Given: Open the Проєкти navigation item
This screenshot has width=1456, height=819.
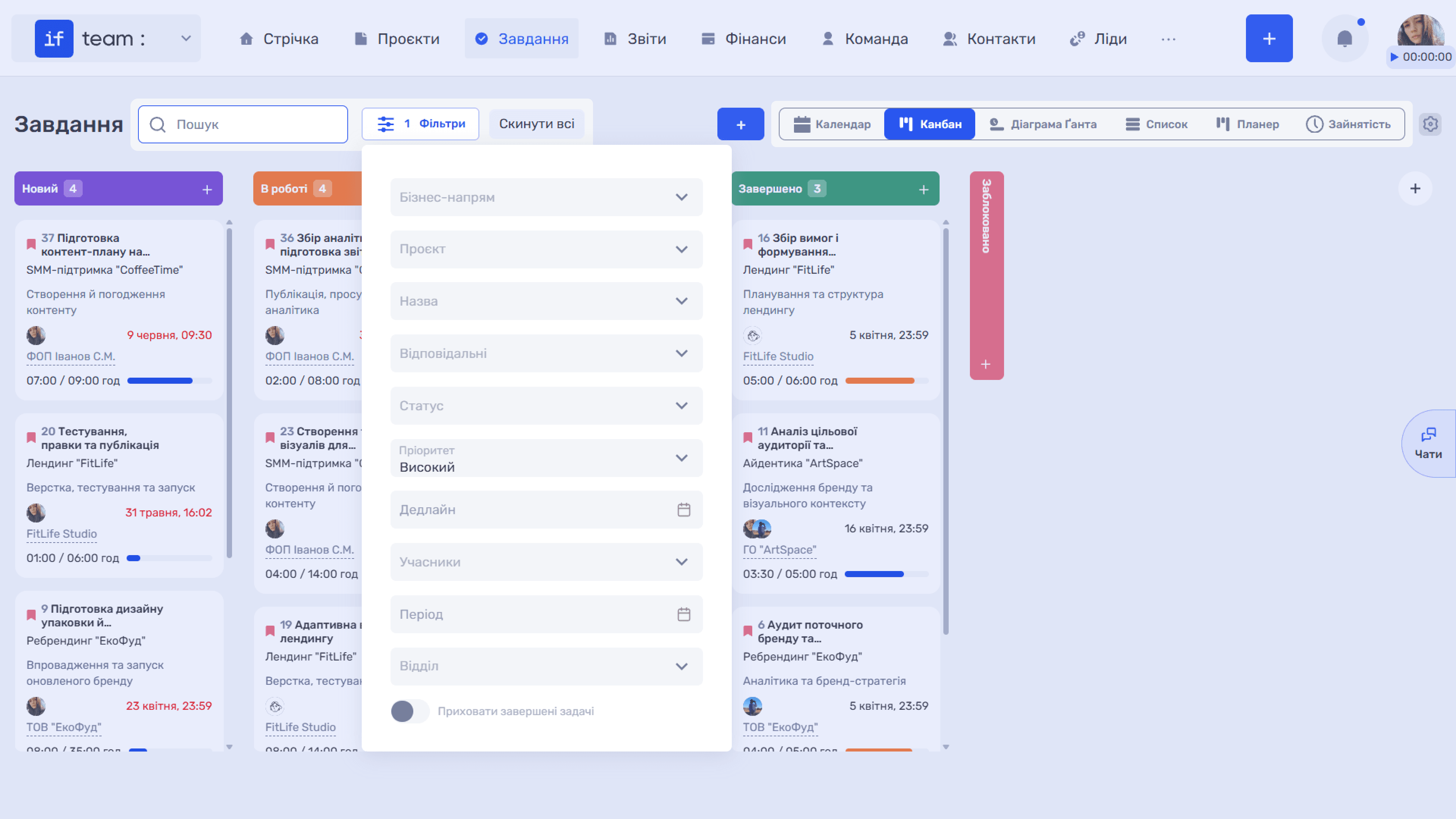Looking at the screenshot, I should pyautogui.click(x=397, y=38).
